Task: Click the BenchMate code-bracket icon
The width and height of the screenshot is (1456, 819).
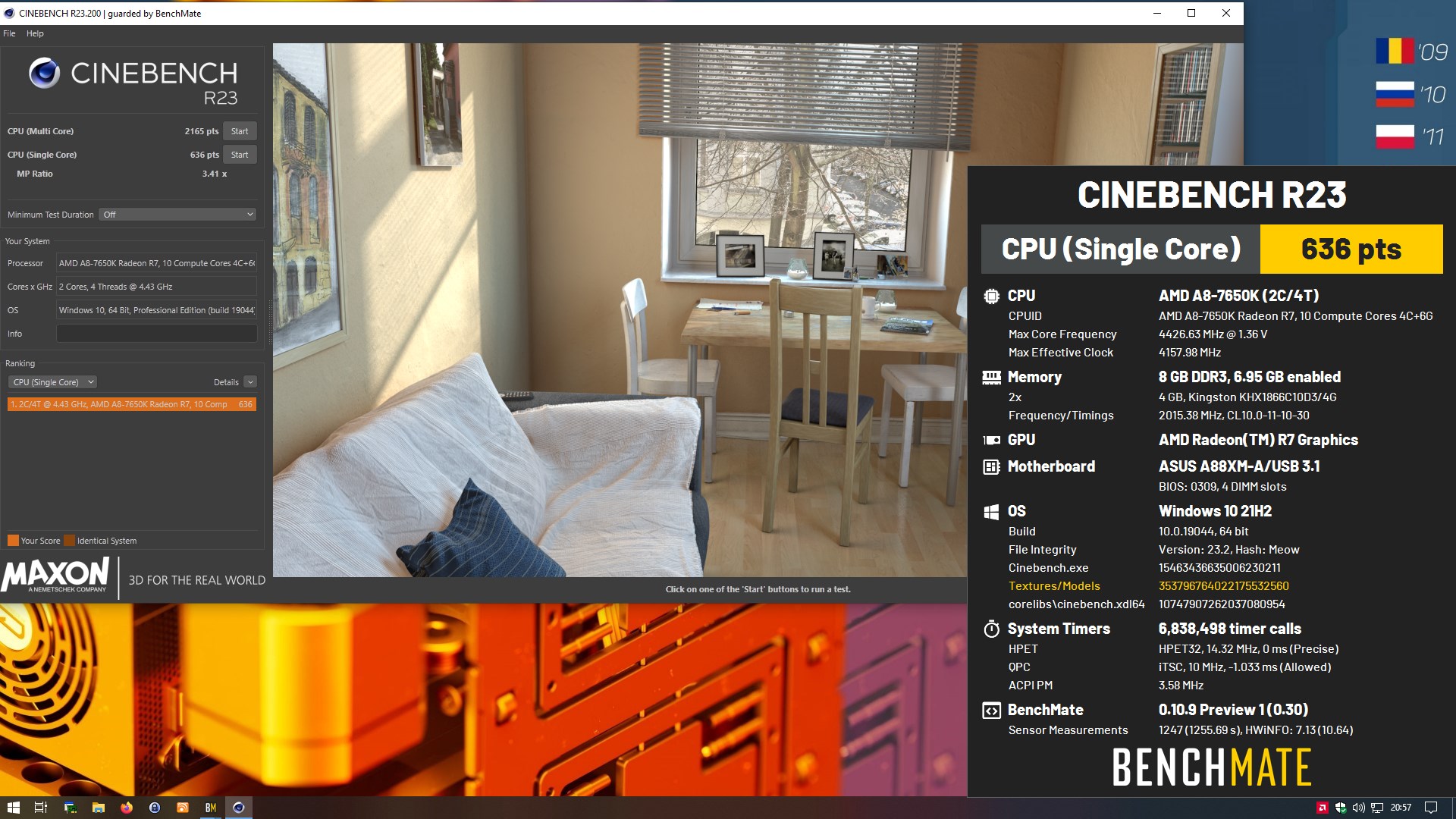Action: tap(991, 711)
